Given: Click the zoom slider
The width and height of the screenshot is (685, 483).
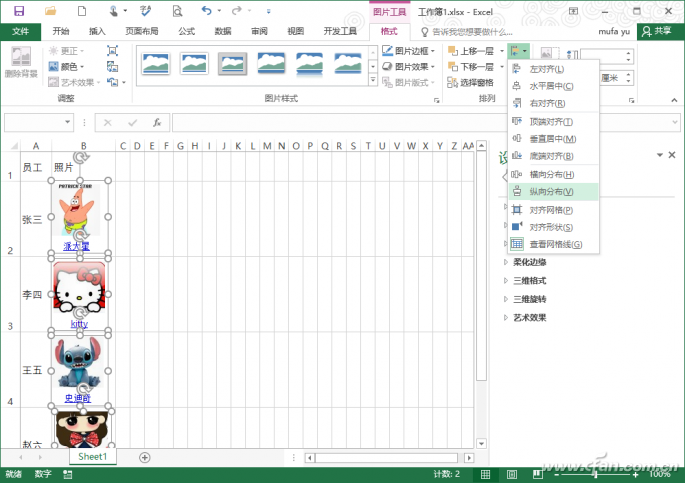Looking at the screenshot, I should pos(596,474).
